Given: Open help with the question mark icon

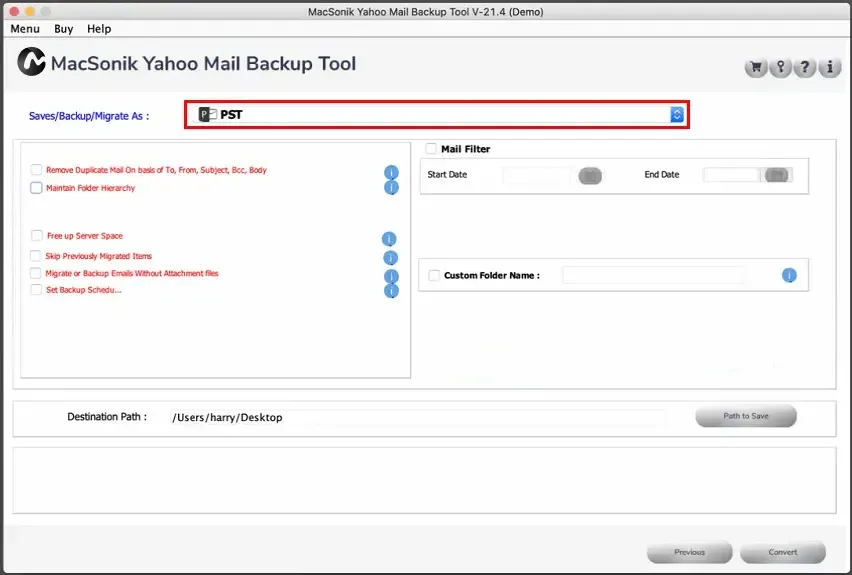Looking at the screenshot, I should 805,67.
